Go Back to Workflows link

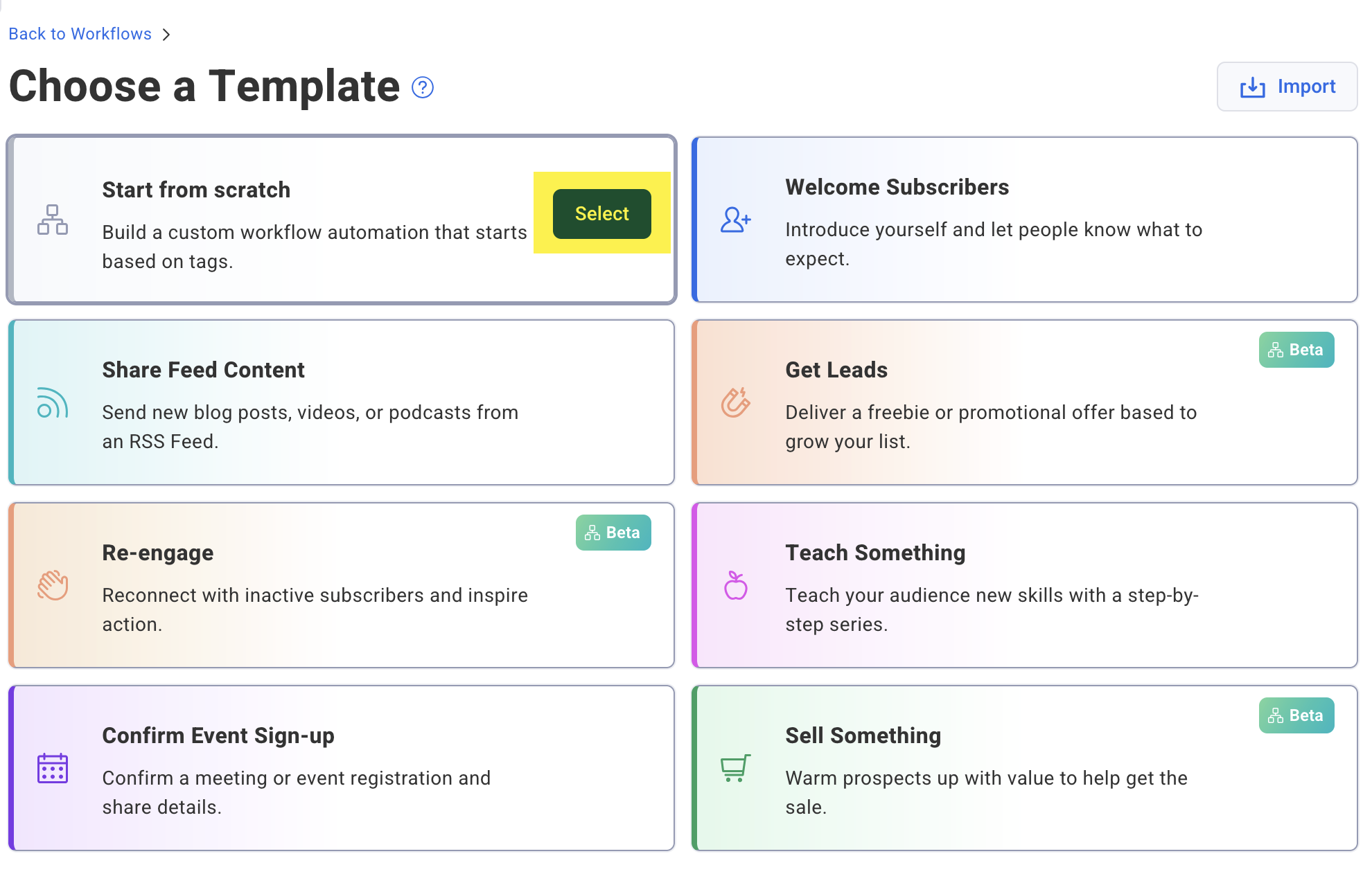coord(80,34)
